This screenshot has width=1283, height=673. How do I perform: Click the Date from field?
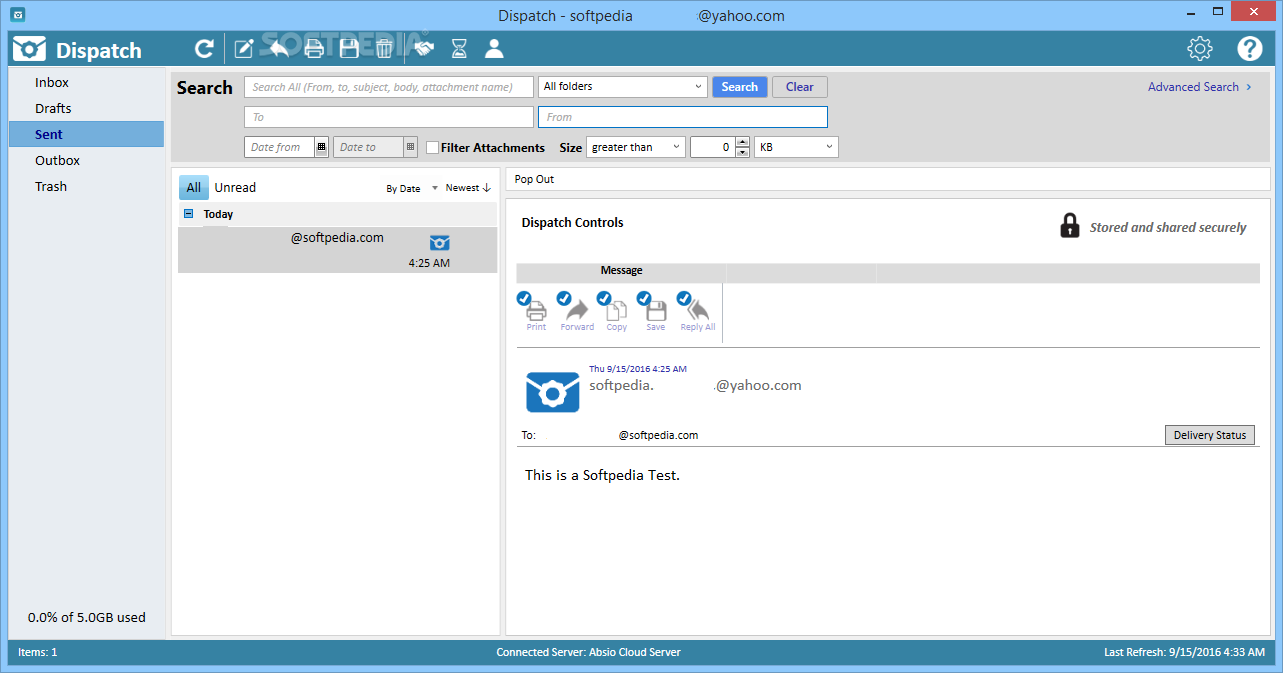point(279,147)
